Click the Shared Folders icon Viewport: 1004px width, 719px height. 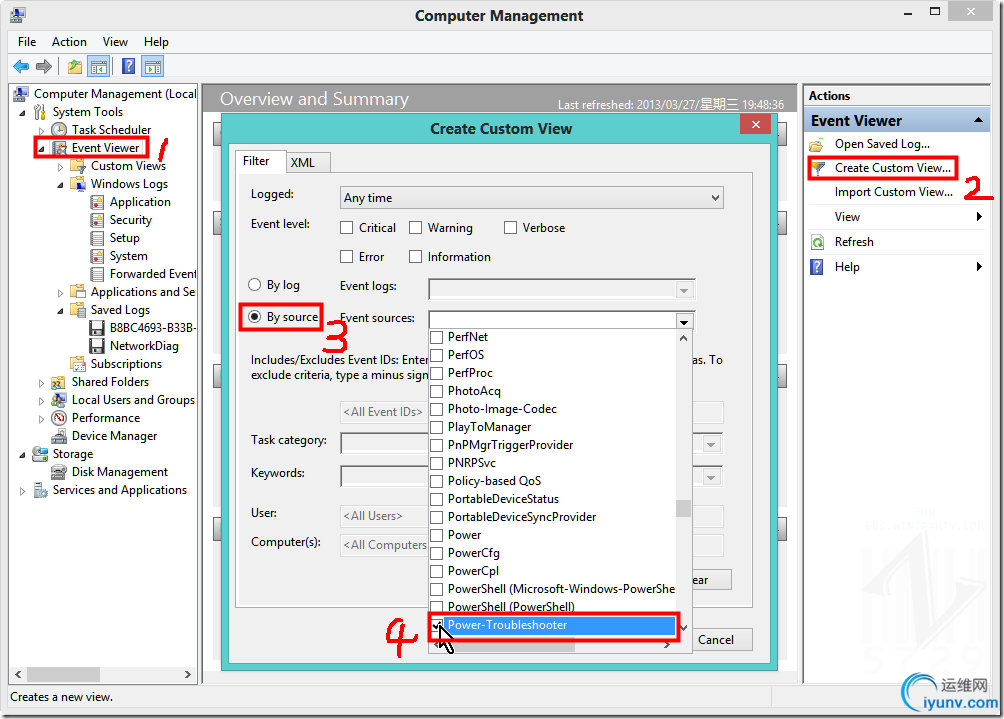point(59,382)
